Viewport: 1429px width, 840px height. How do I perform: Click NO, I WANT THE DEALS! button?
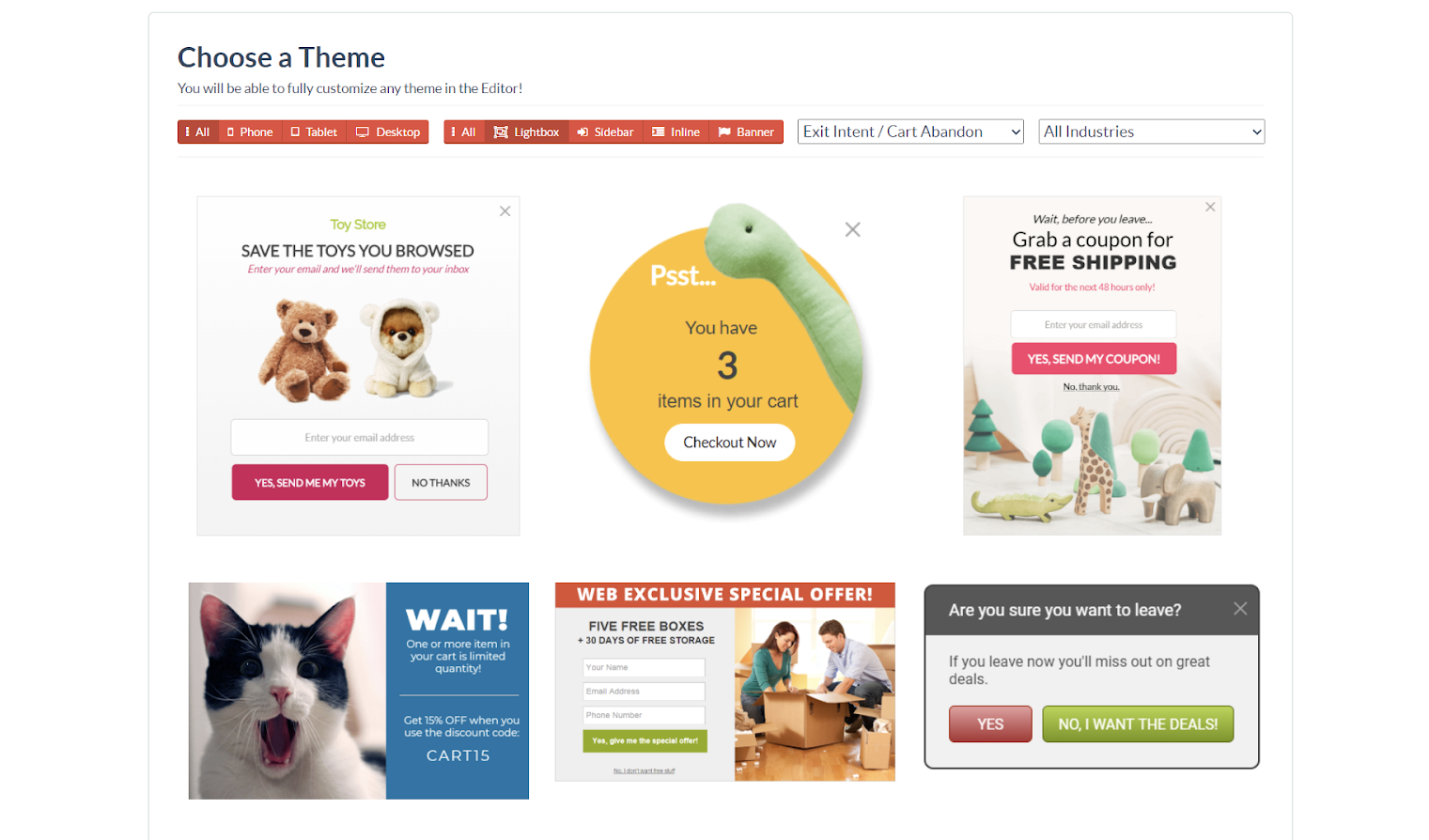[x=1138, y=724]
